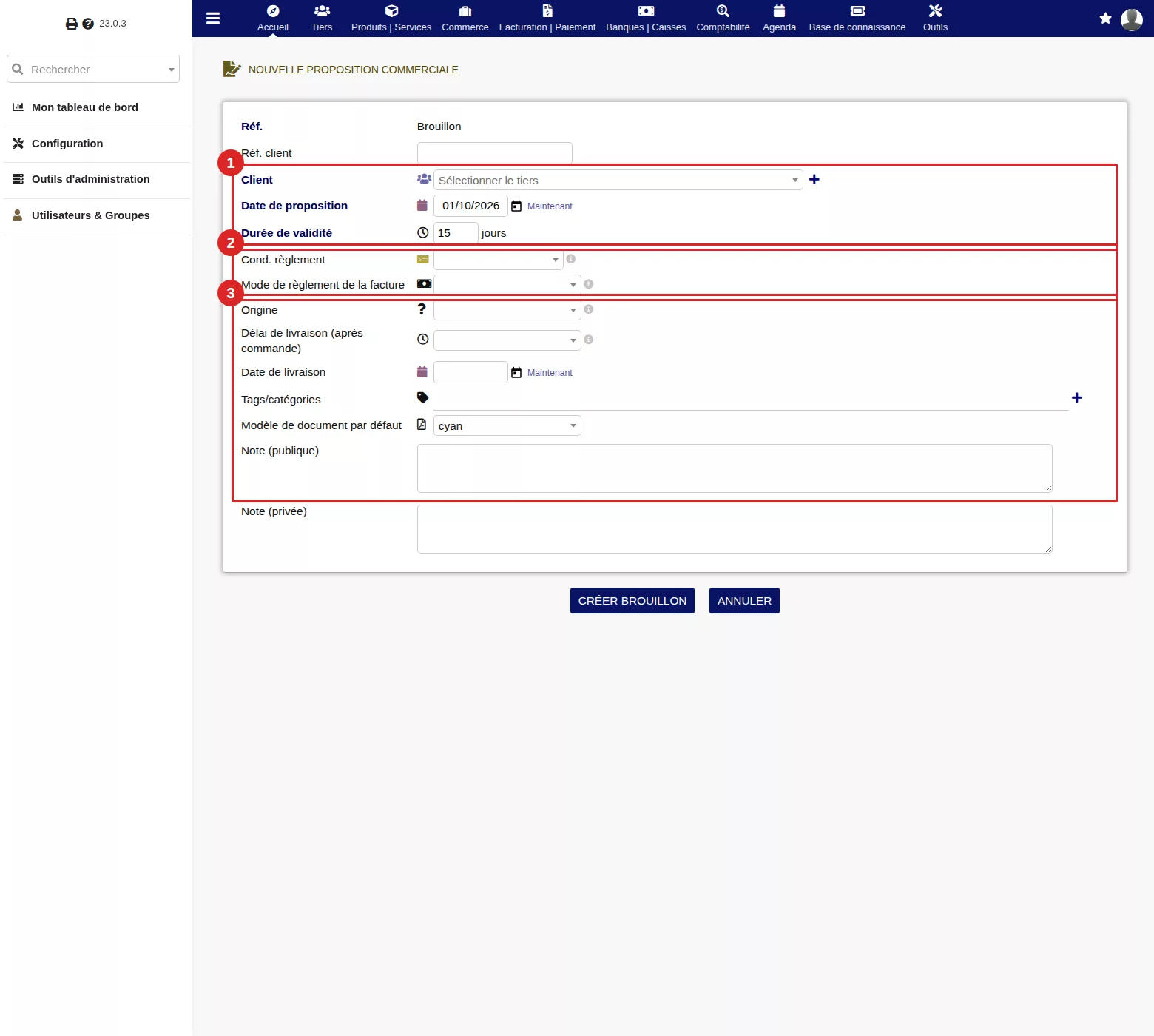This screenshot has width=1154, height=1036.
Task: Go to Commerce menu
Action: click(x=465, y=18)
